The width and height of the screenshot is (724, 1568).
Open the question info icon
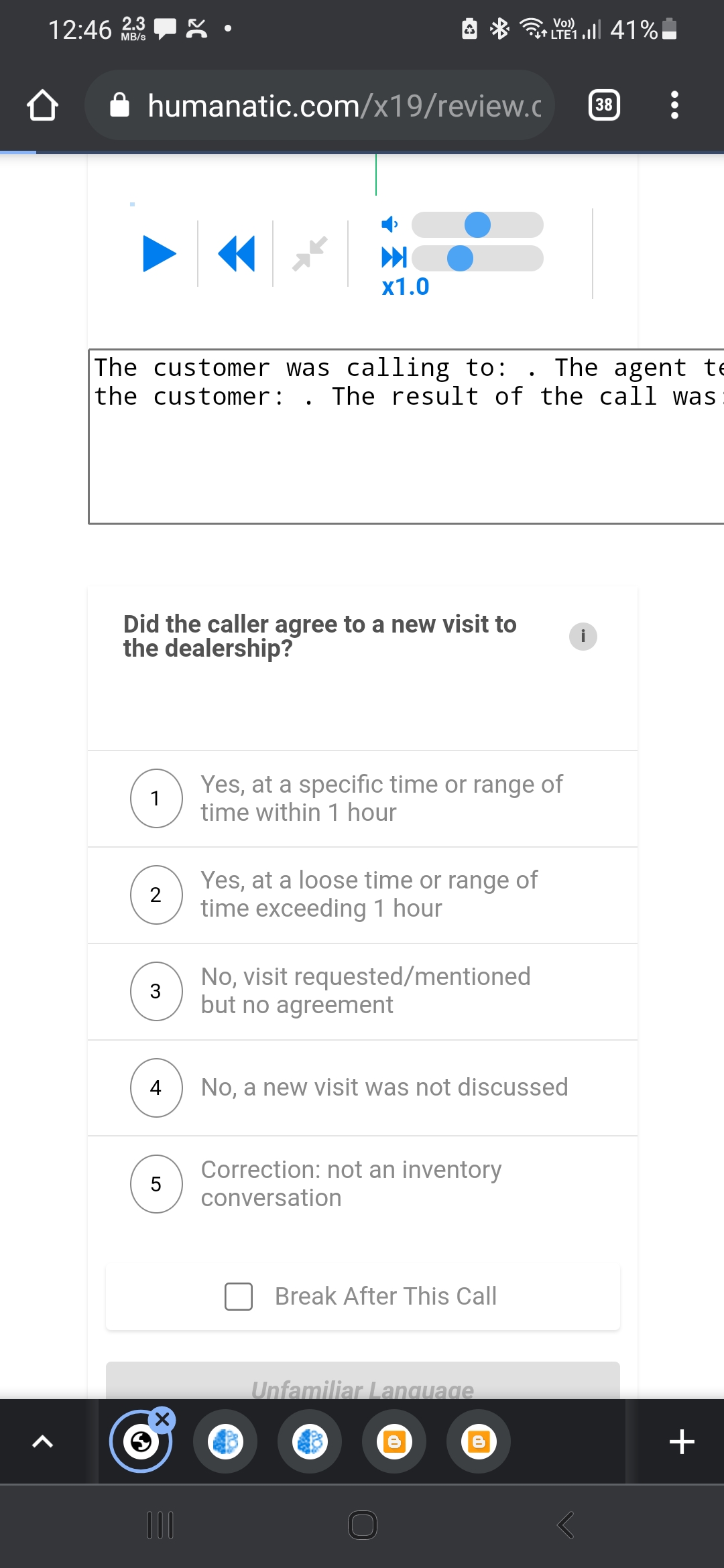[x=583, y=636]
